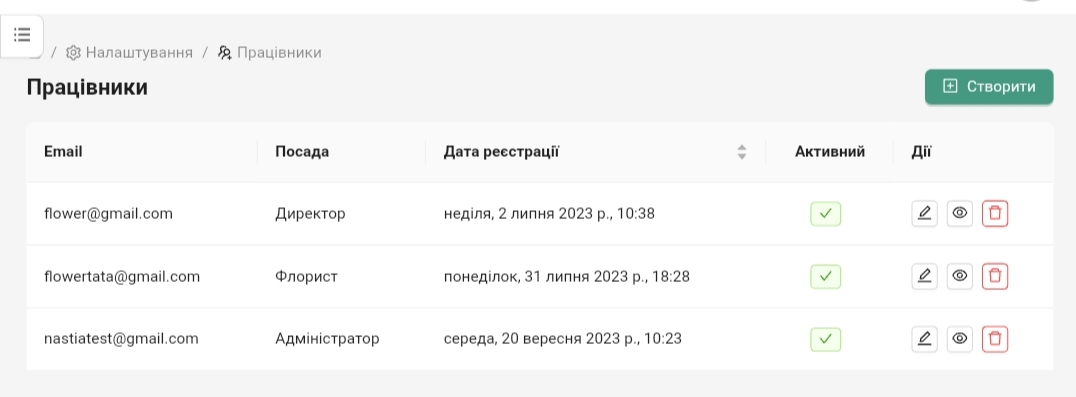The image size is (1076, 397).
Task: View details of the Адміністратор employee
Action: pos(960,339)
